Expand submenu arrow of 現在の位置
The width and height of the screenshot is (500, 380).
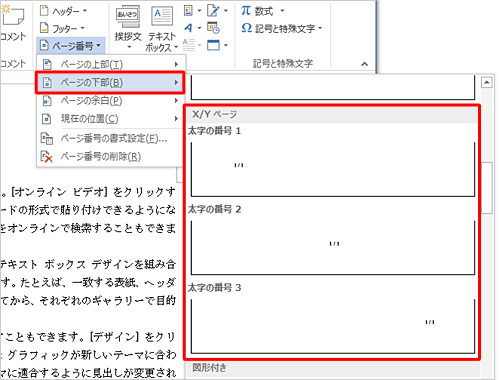[x=176, y=119]
